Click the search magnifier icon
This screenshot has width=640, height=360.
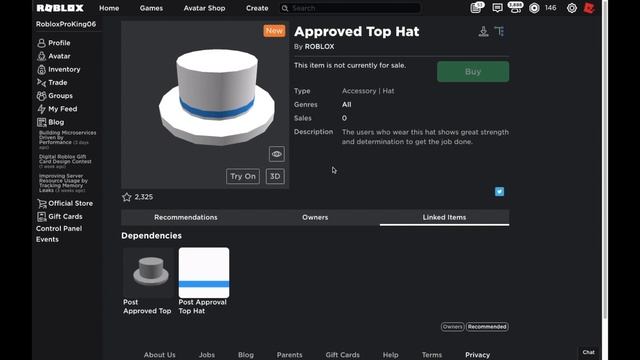[285, 8]
